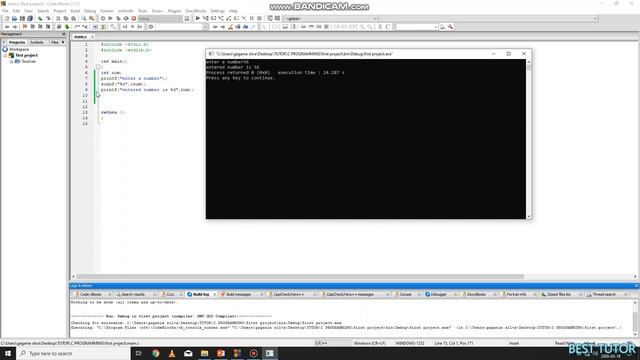The height and width of the screenshot is (360, 640).
Task: Click the Type here to search box
Action: coord(73,353)
